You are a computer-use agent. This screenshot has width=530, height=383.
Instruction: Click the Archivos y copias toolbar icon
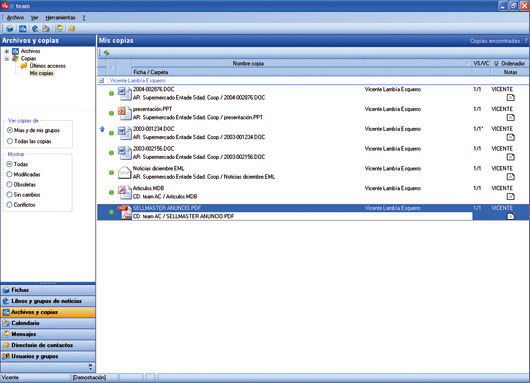click(22, 29)
